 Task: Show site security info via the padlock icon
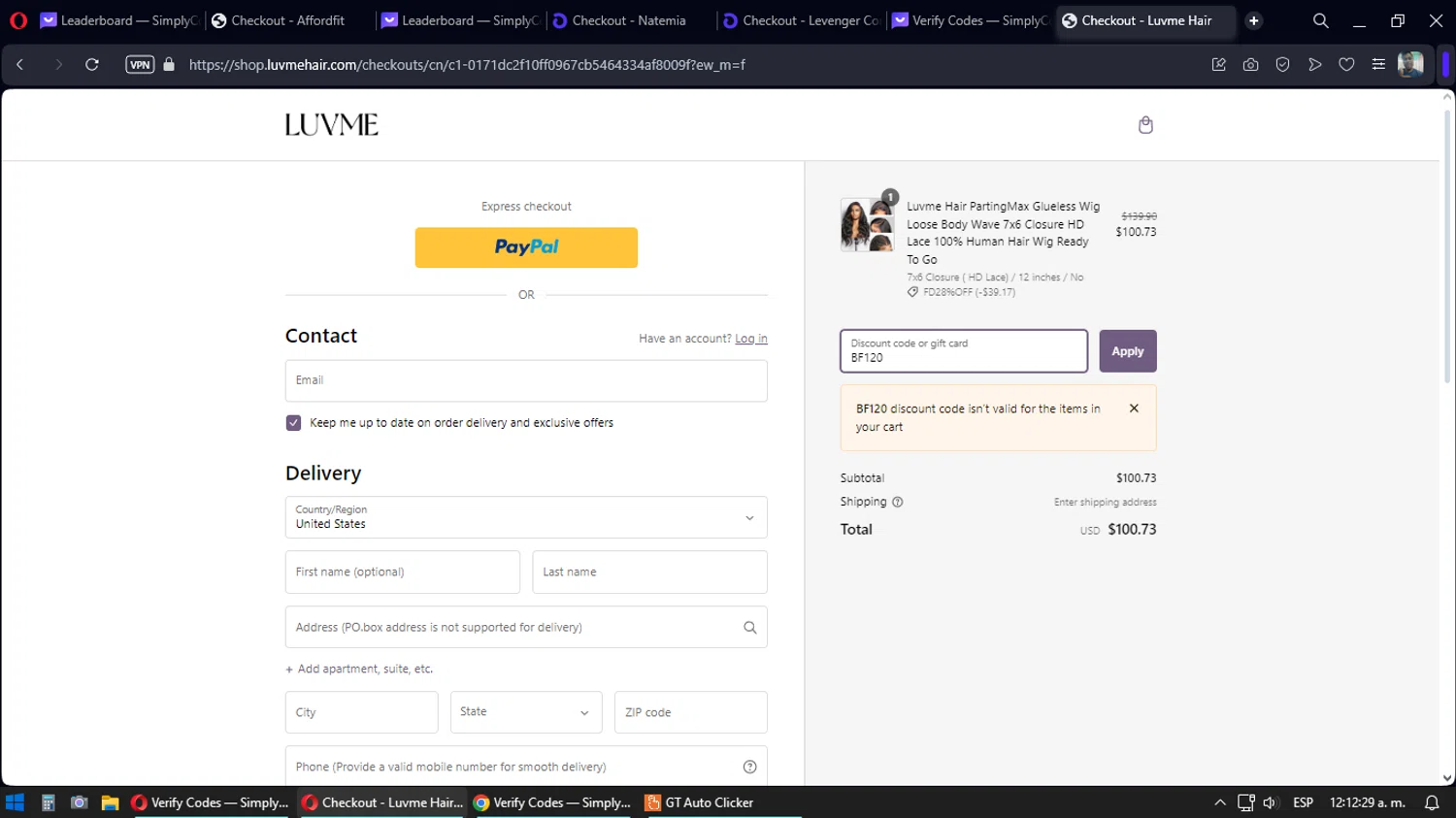(169, 65)
